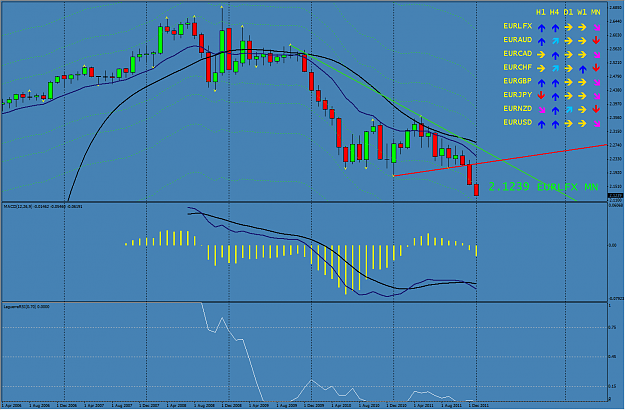The image size is (625, 410).
Task: Click the EURNZD W1 yellow sideways arrow
Action: [x=582, y=110]
